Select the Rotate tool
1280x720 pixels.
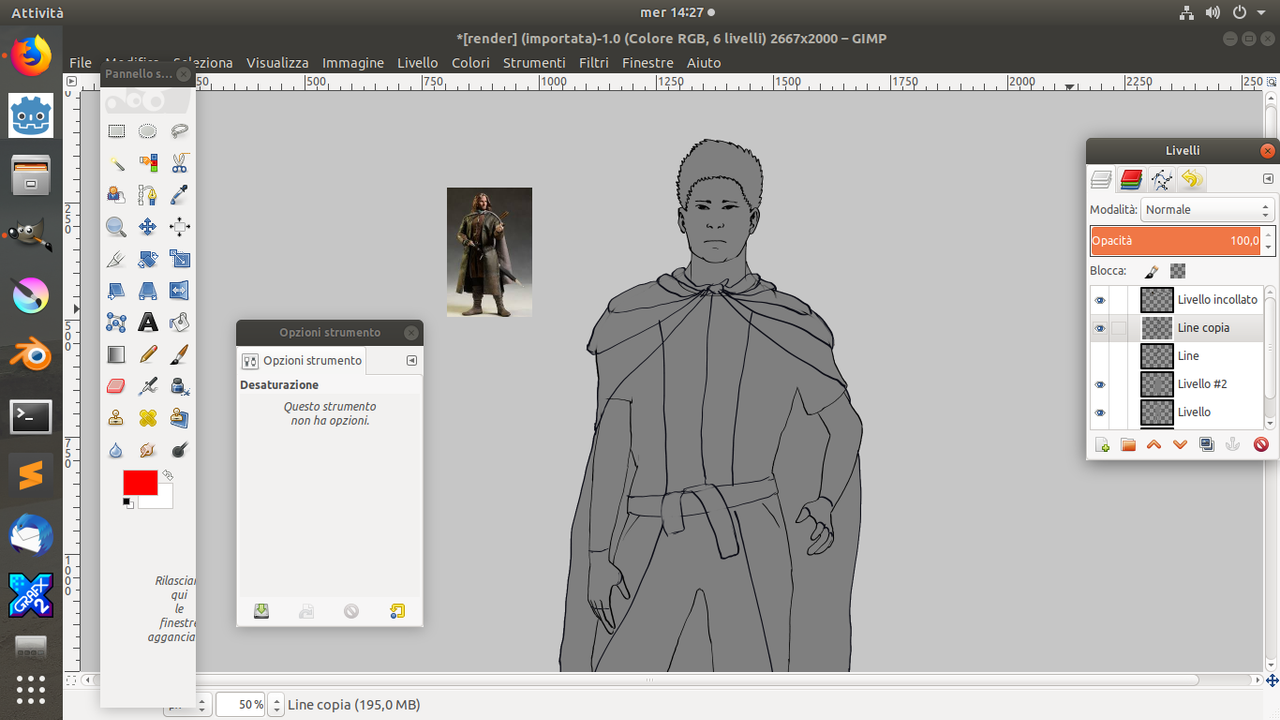(x=148, y=259)
